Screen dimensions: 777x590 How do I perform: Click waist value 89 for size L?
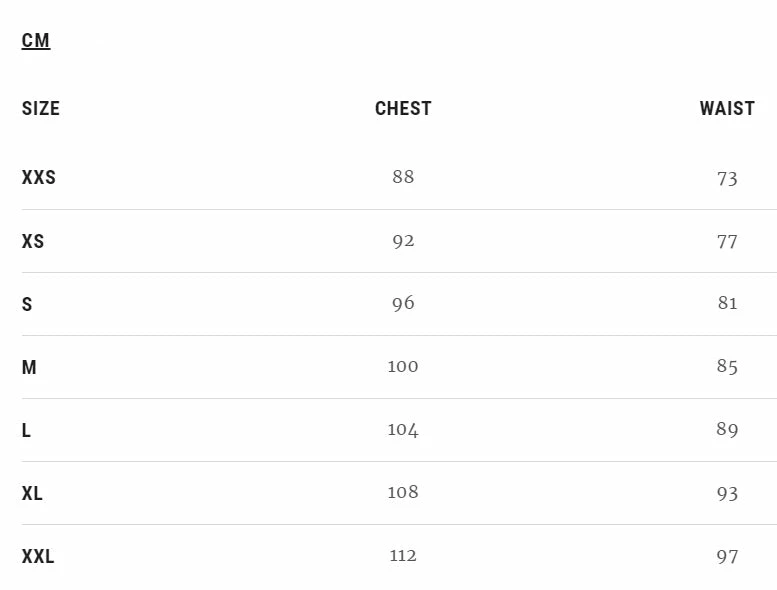point(727,430)
